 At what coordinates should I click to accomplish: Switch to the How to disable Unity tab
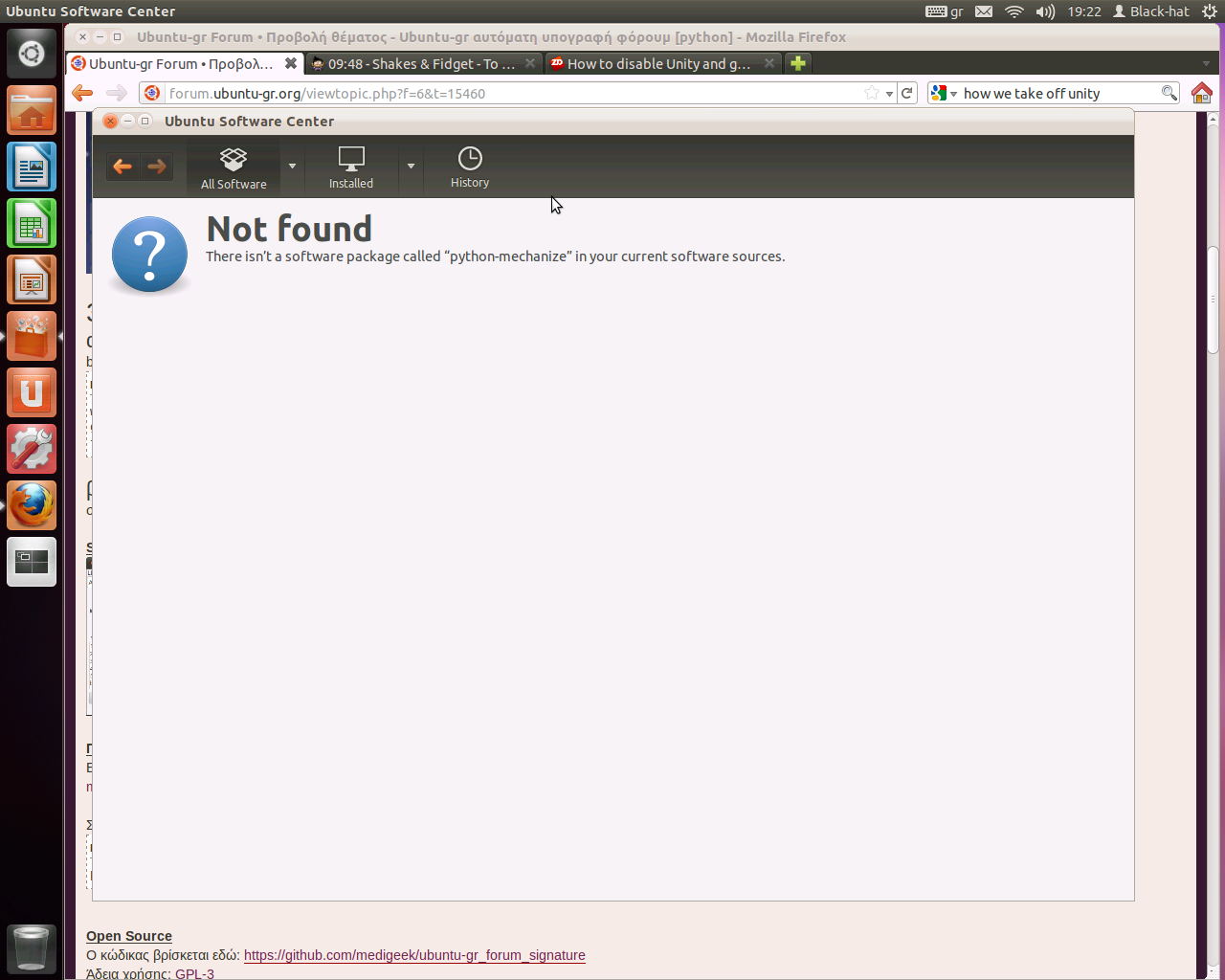click(658, 64)
